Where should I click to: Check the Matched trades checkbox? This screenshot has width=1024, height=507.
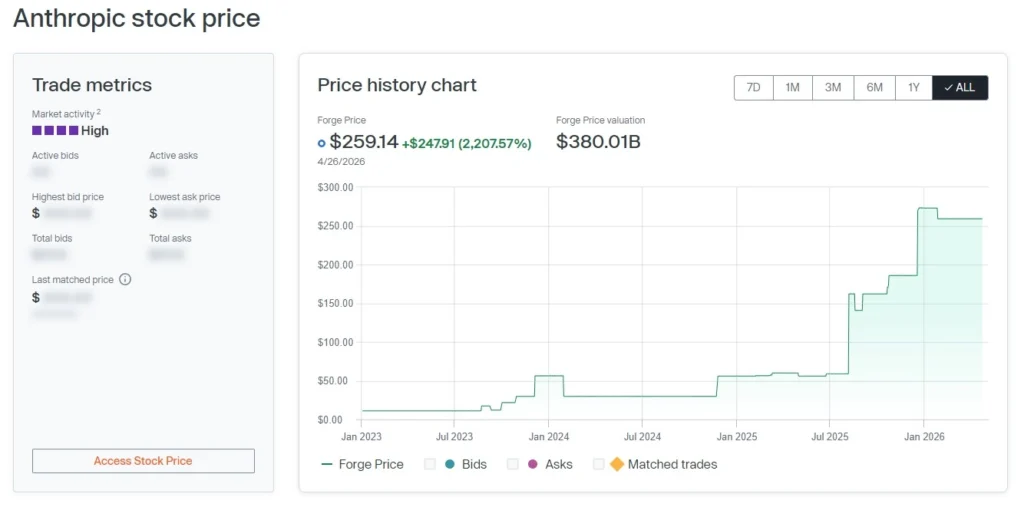599,464
